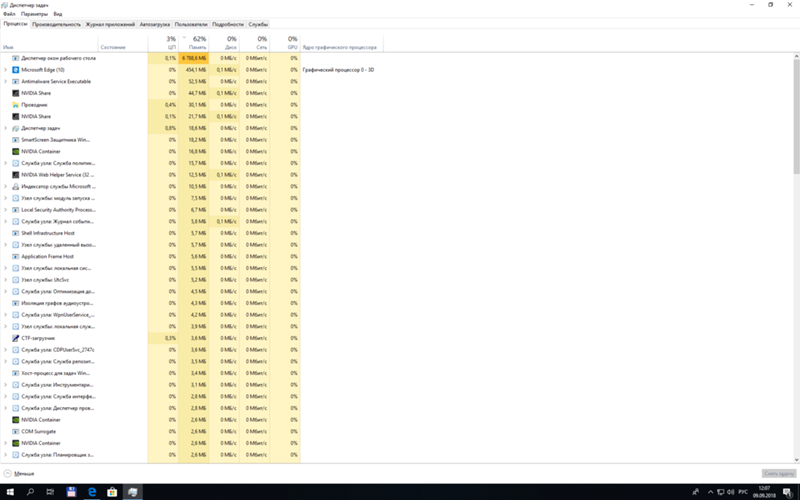This screenshot has width=800, height=500.
Task: Click the РУС language indicator
Action: (743, 492)
